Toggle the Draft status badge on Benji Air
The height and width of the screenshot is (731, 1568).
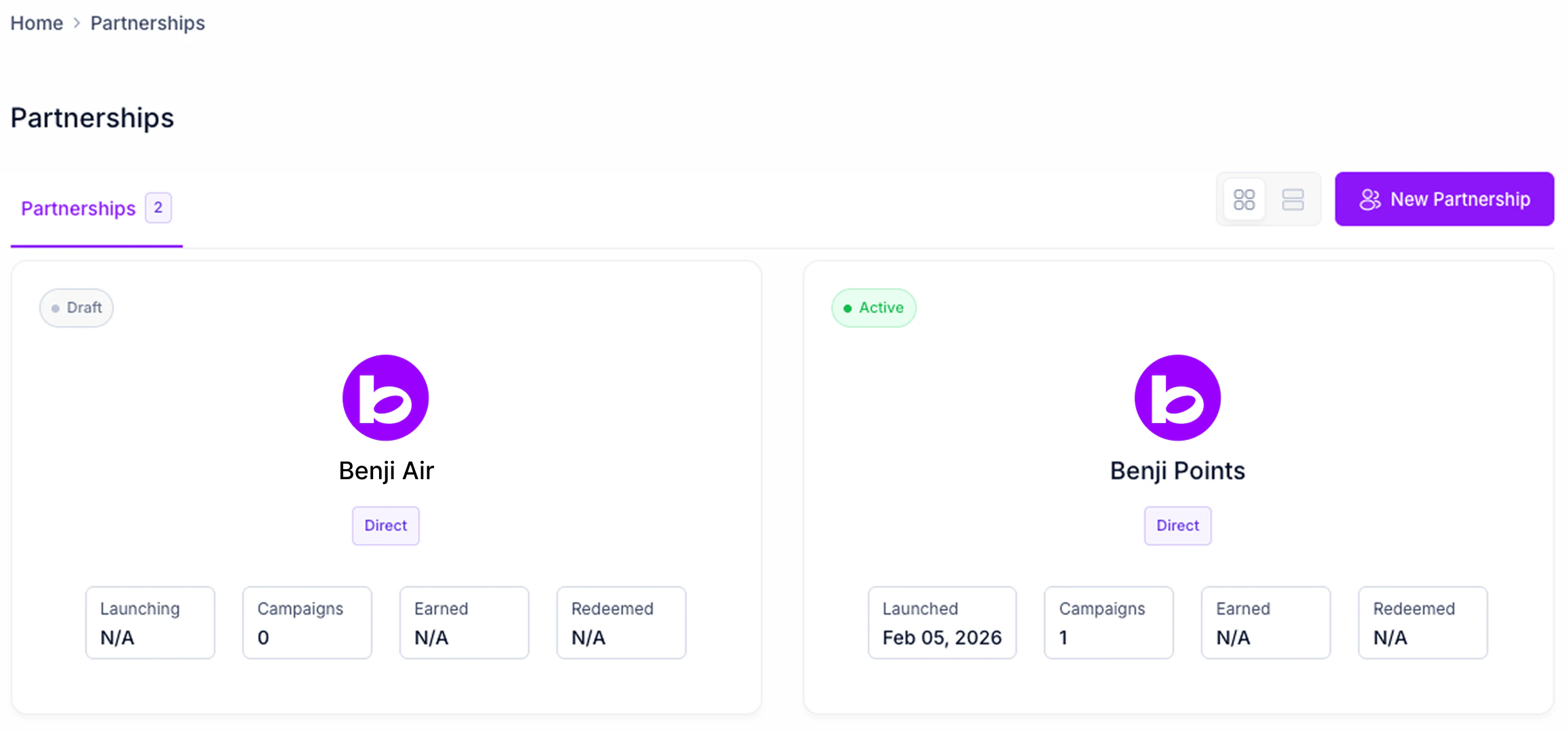[77, 307]
